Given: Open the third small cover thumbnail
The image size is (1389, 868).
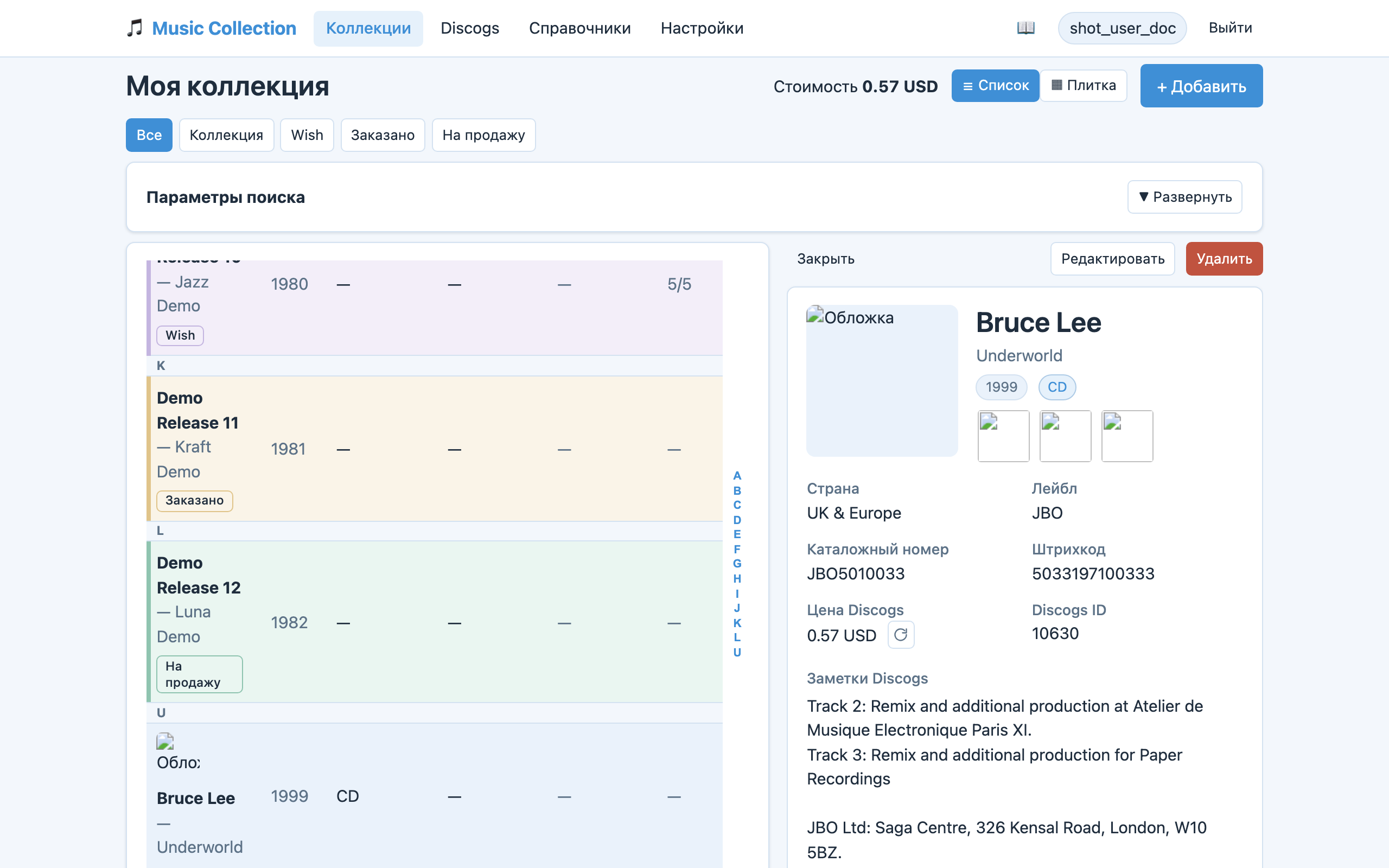Looking at the screenshot, I should (1127, 436).
